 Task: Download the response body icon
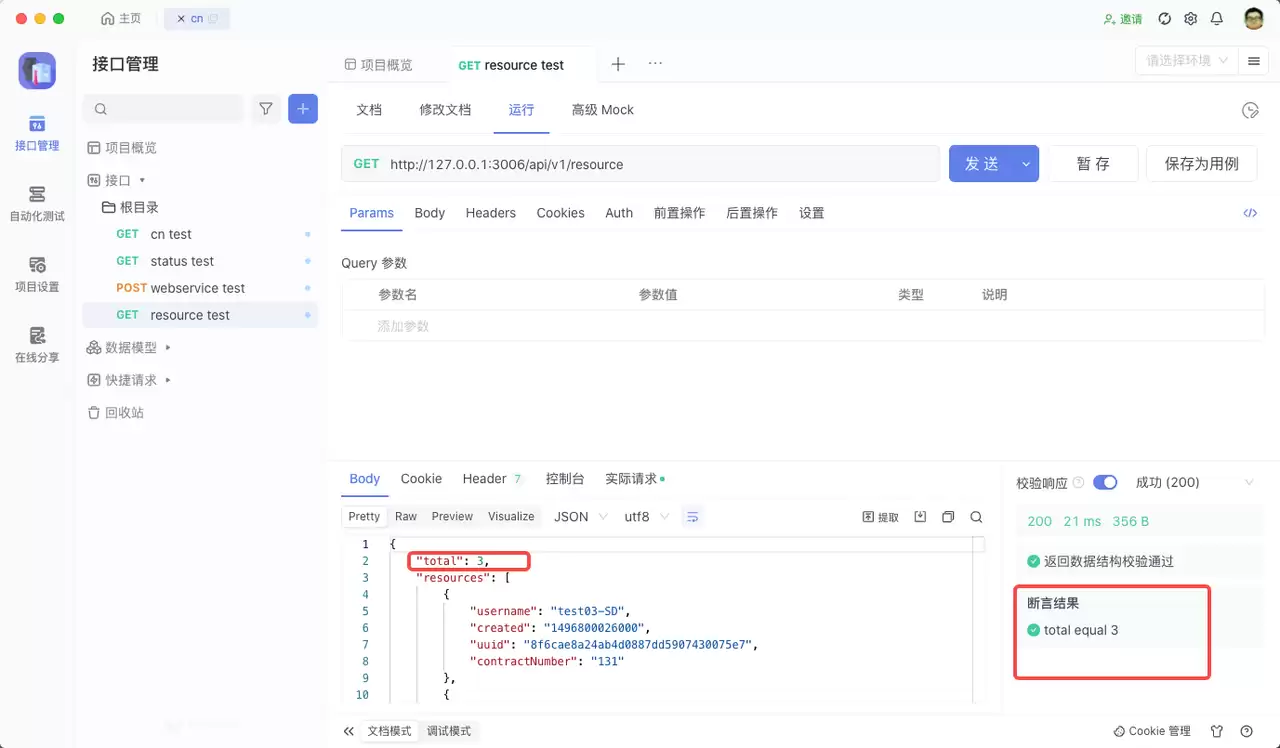coord(920,517)
